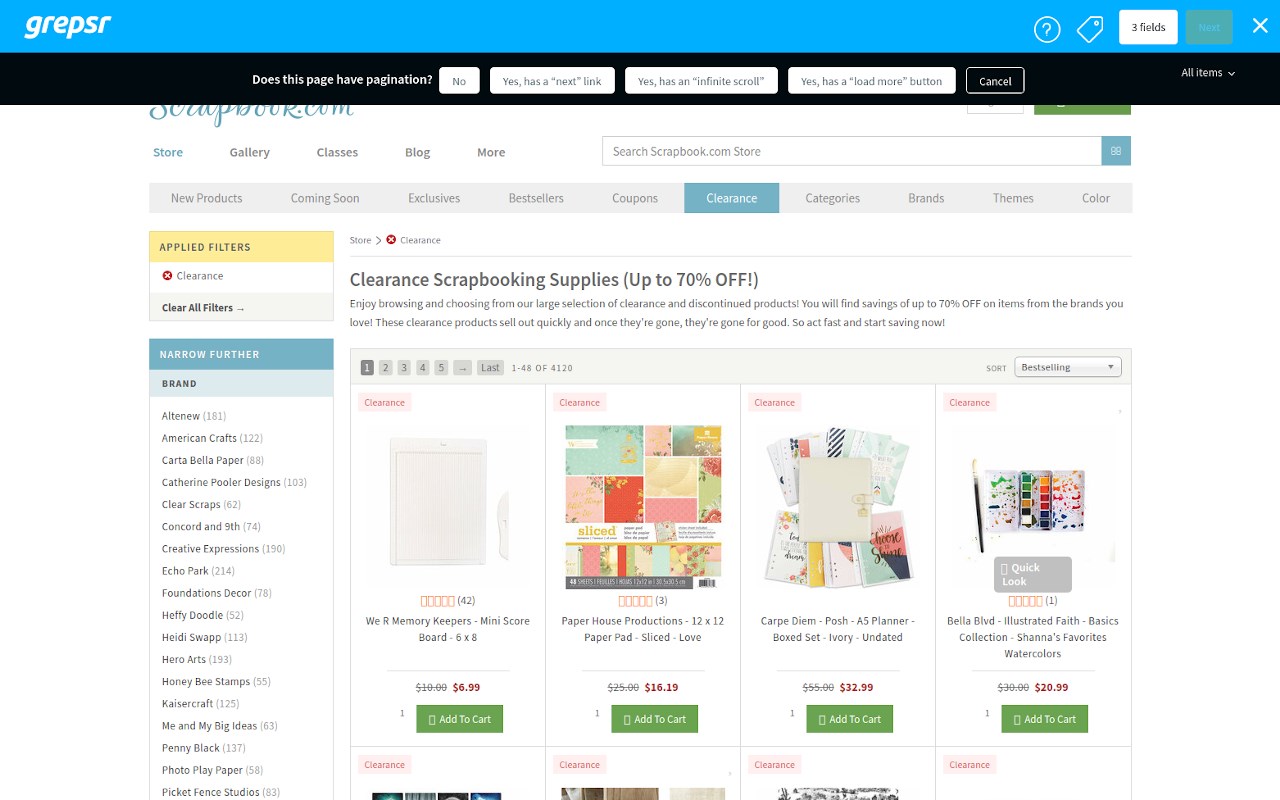Screen dimensions: 1280x800
Task: Switch to Brands tab
Action: [926, 198]
